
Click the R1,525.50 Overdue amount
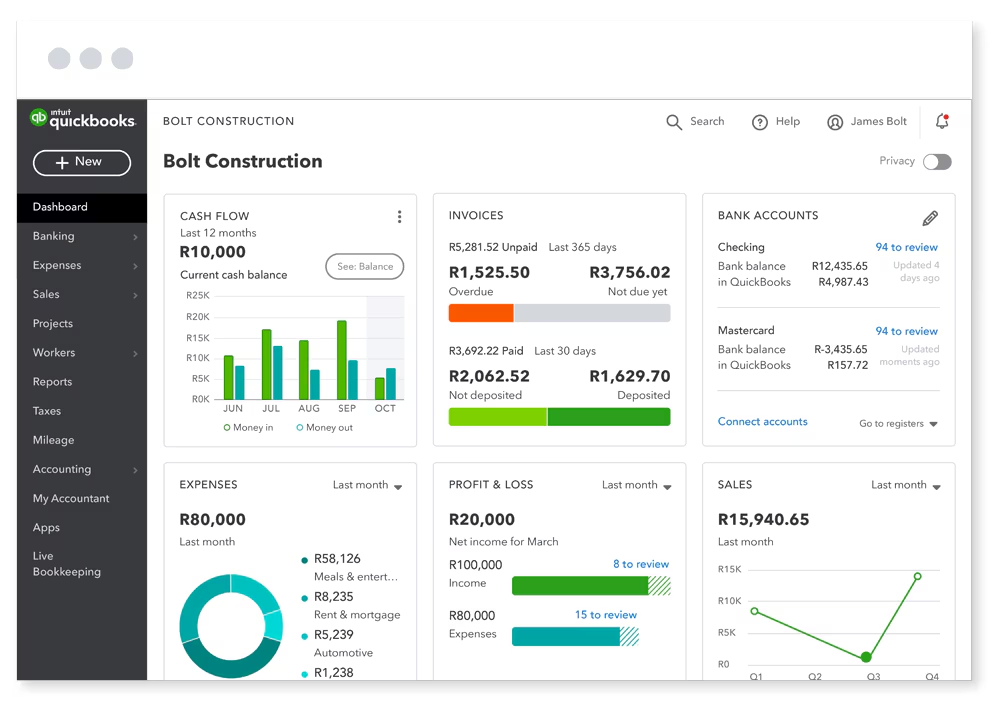[x=489, y=272]
